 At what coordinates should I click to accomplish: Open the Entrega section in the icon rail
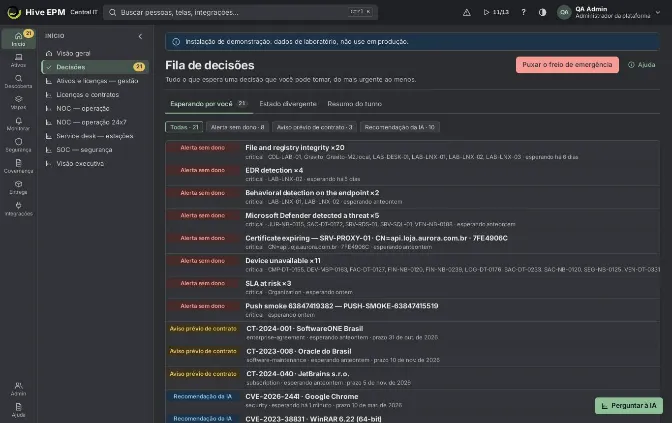tap(18, 187)
